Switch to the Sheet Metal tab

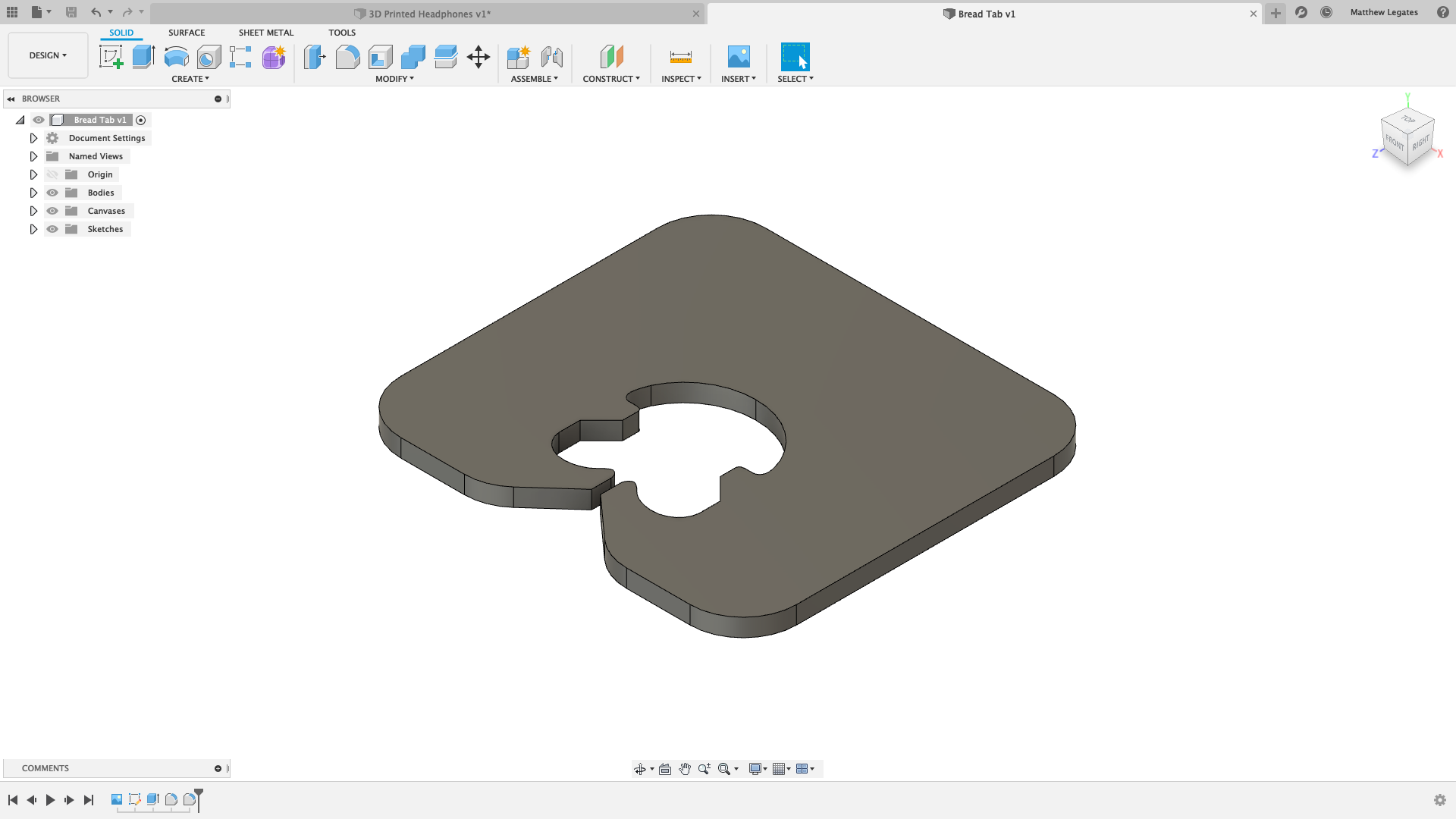click(265, 33)
